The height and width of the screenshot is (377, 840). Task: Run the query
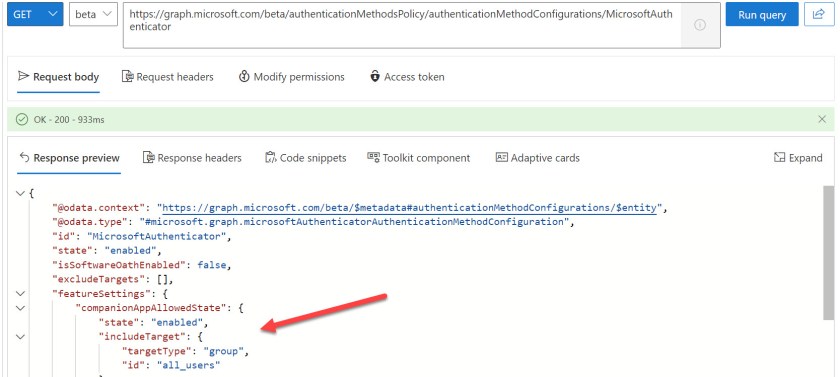click(762, 14)
